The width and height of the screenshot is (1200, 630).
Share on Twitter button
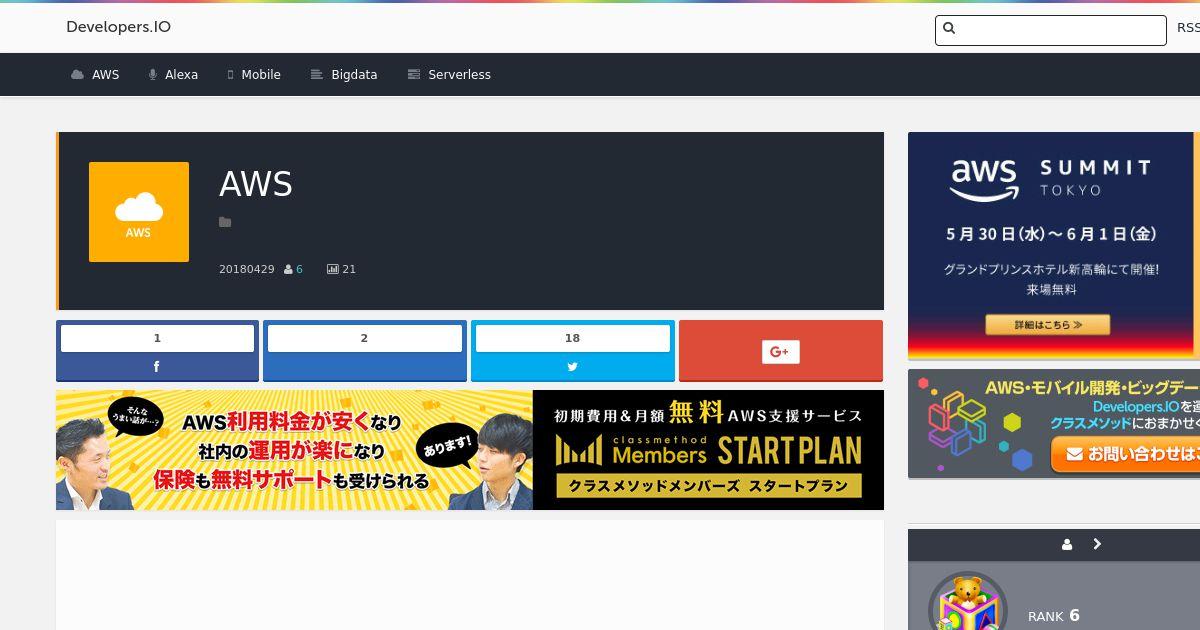(573, 351)
